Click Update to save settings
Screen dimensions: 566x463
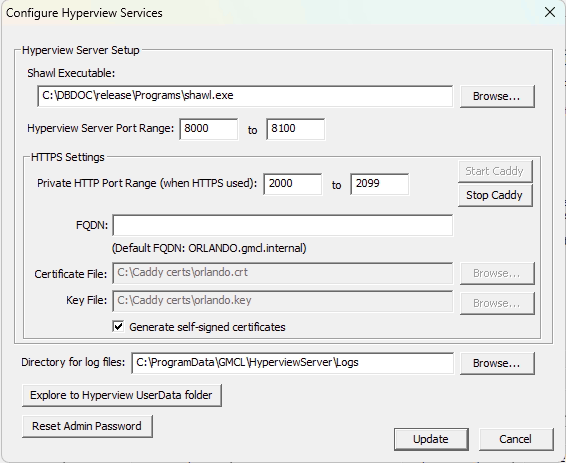coord(431,439)
